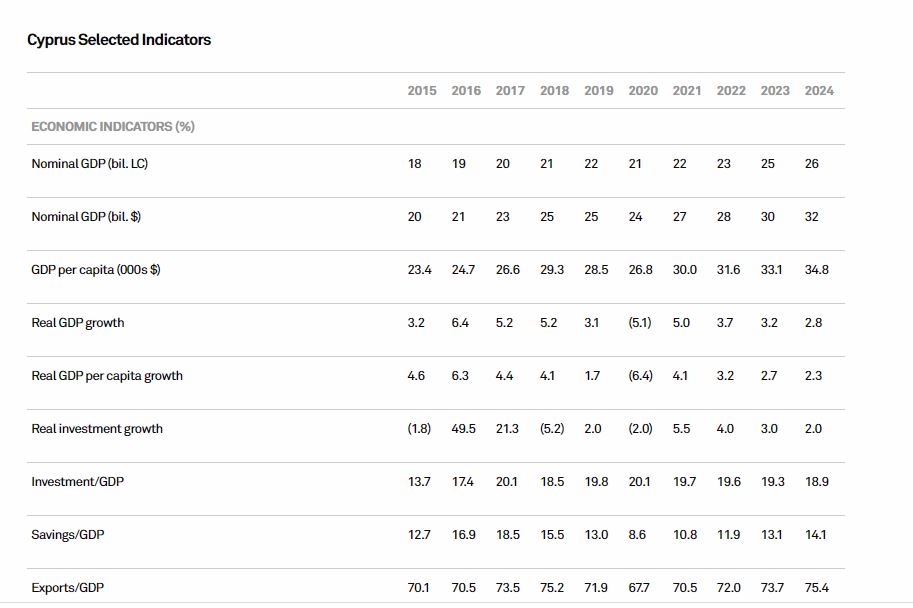Screen dimensions: 913x608
Task: Select the Real GDP per capita growth label
Action: point(107,376)
